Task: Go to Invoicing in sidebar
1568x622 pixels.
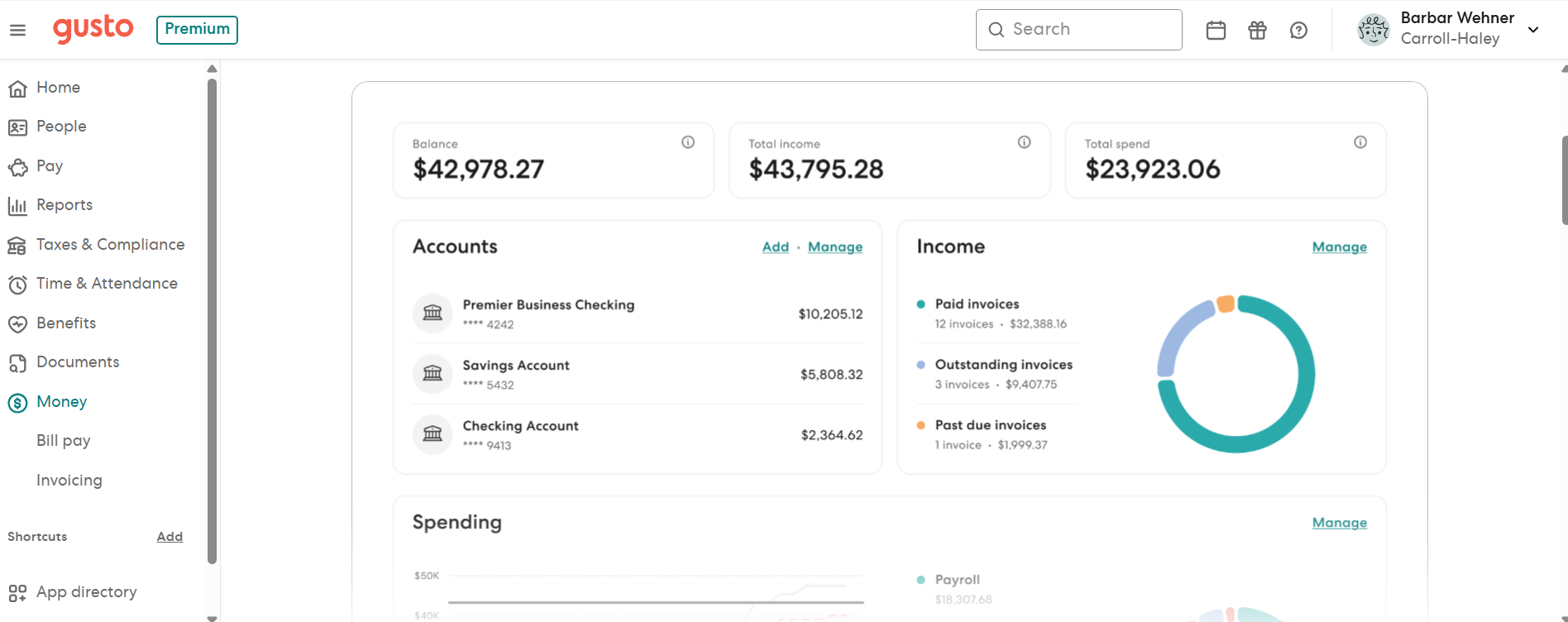Action: pyautogui.click(x=69, y=481)
